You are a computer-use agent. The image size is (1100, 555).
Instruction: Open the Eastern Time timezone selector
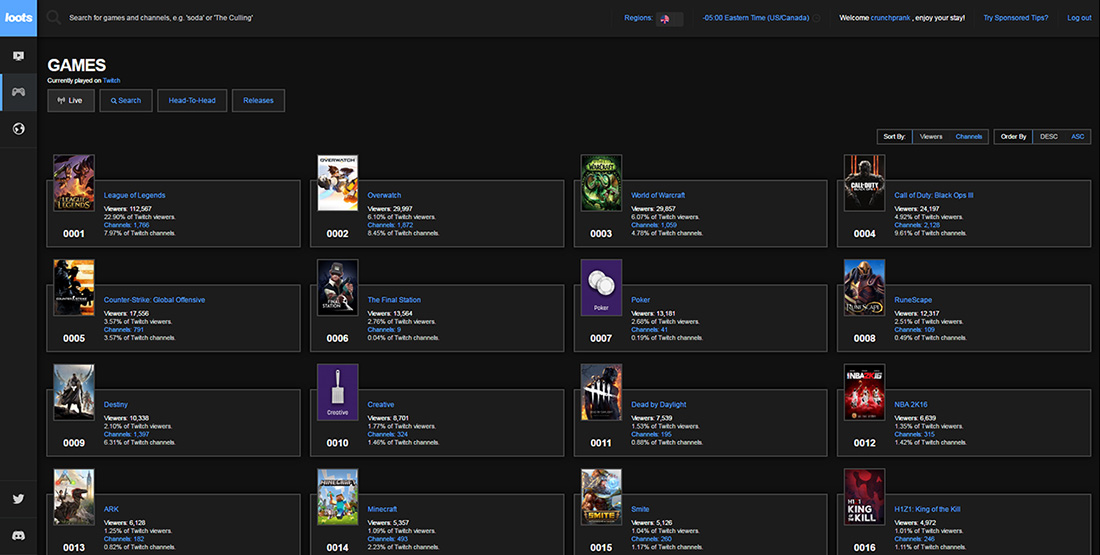tap(756, 18)
